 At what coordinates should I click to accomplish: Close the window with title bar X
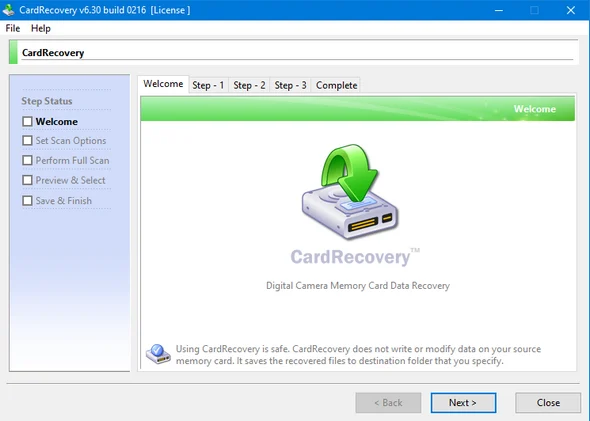(571, 10)
